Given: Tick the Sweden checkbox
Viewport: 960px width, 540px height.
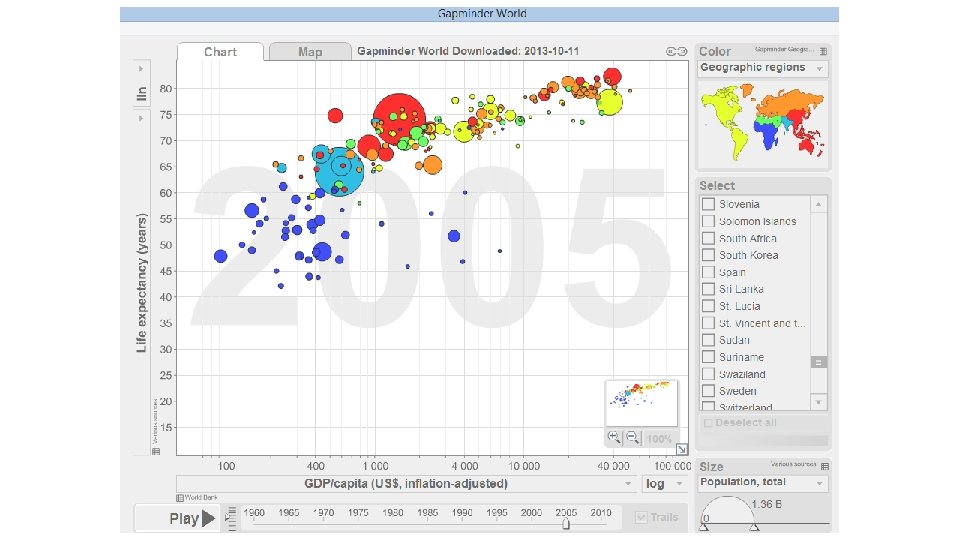Looking at the screenshot, I should point(708,391).
